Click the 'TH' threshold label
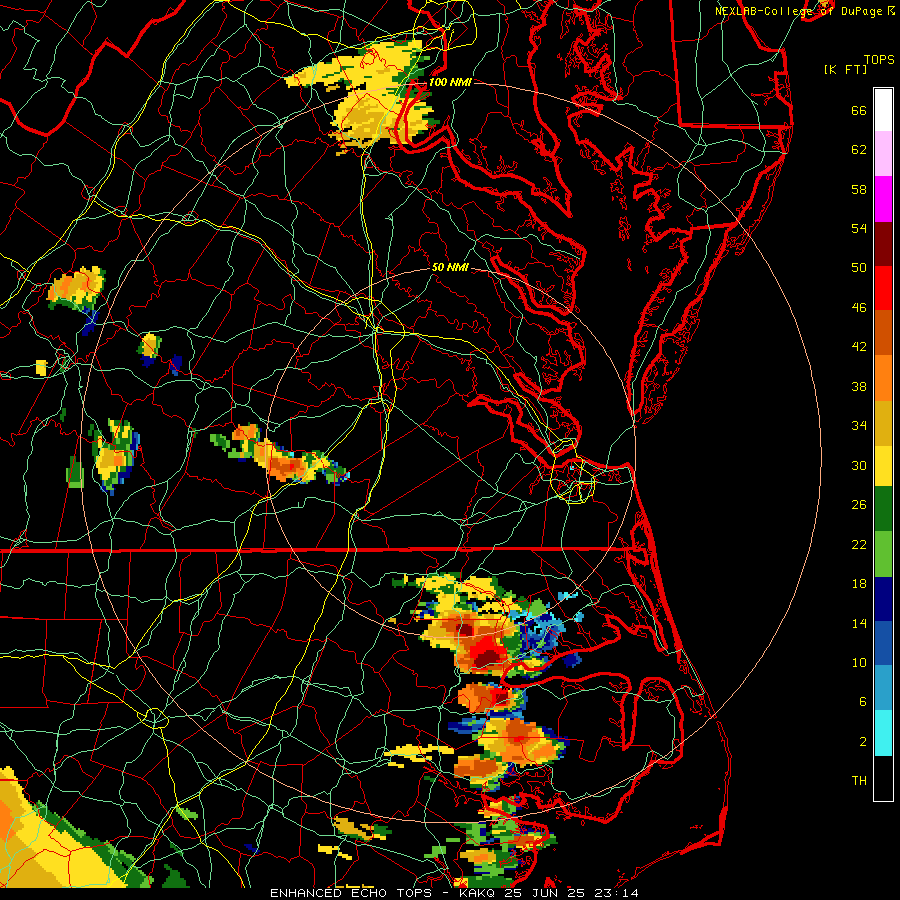The image size is (900, 900). (859, 781)
